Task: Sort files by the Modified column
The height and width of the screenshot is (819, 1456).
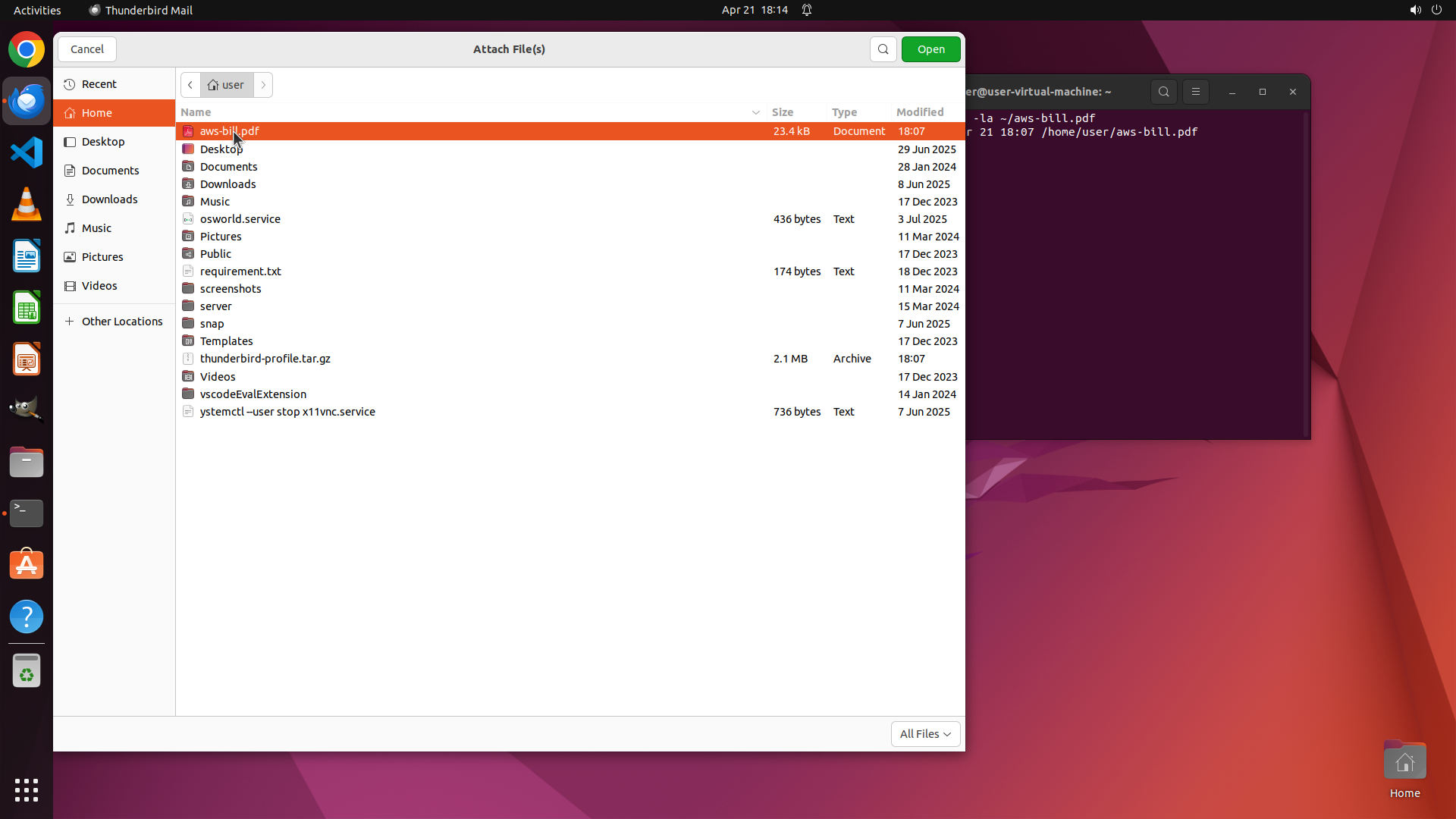Action: pos(919,112)
